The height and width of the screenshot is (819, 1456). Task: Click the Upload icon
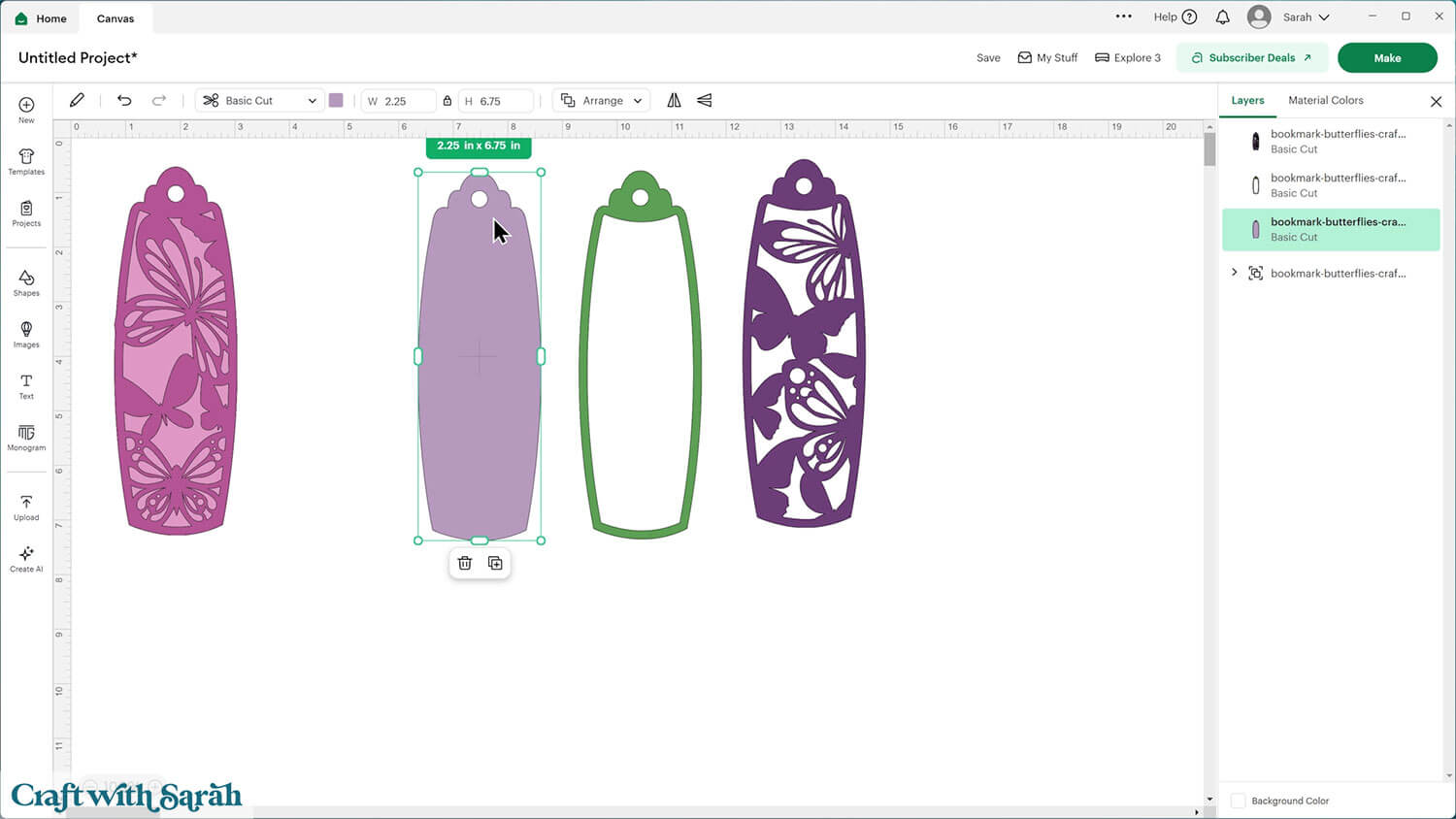[x=26, y=508]
